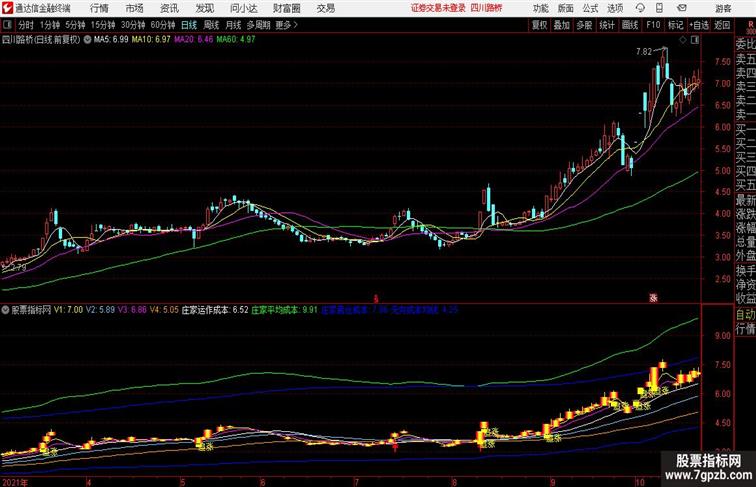Click the 多股 multi-stock button
This screenshot has height=487, width=756.
(x=584, y=25)
